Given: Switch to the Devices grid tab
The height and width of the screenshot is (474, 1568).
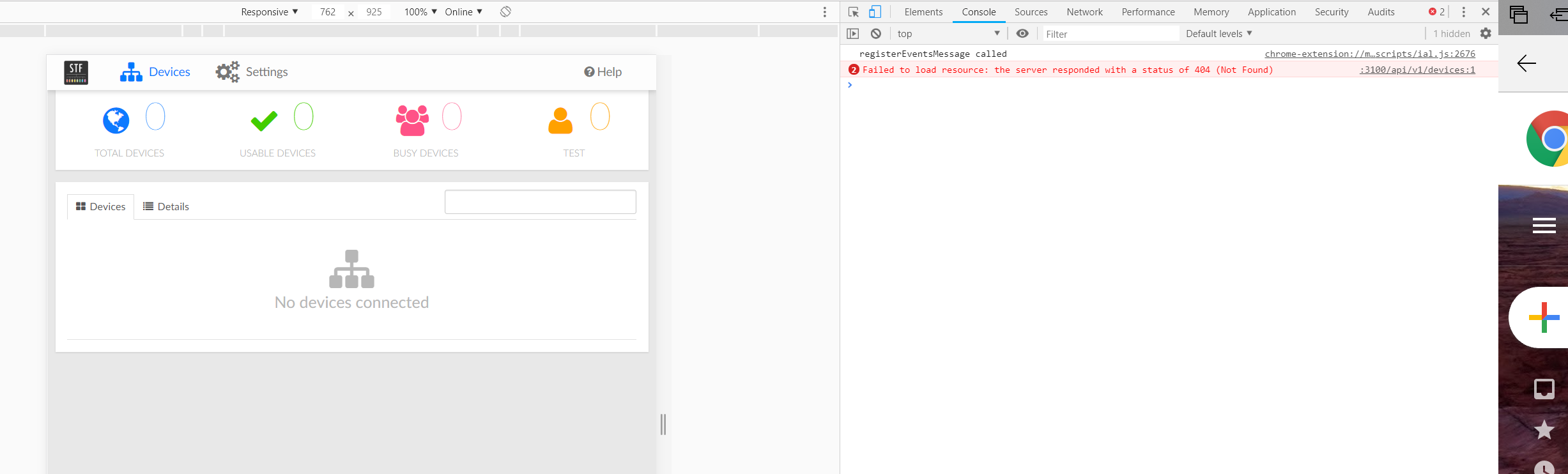Looking at the screenshot, I should [100, 207].
